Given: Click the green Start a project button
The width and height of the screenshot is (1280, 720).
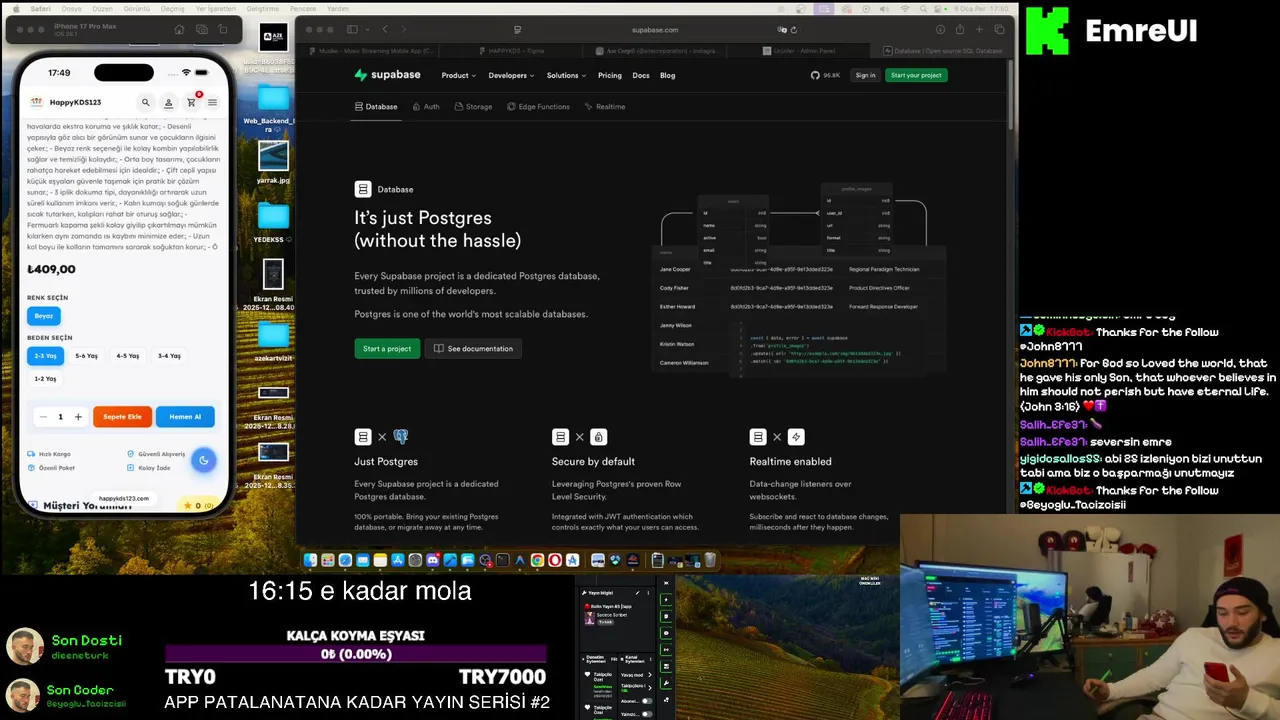Looking at the screenshot, I should [387, 349].
